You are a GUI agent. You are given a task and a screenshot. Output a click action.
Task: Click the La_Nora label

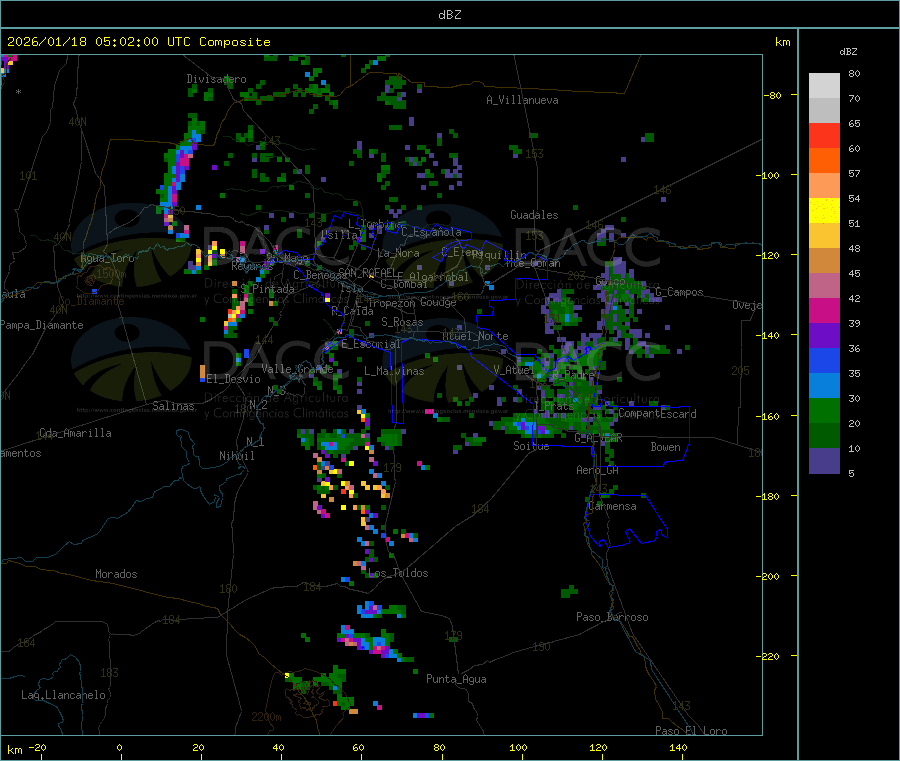click(x=398, y=253)
